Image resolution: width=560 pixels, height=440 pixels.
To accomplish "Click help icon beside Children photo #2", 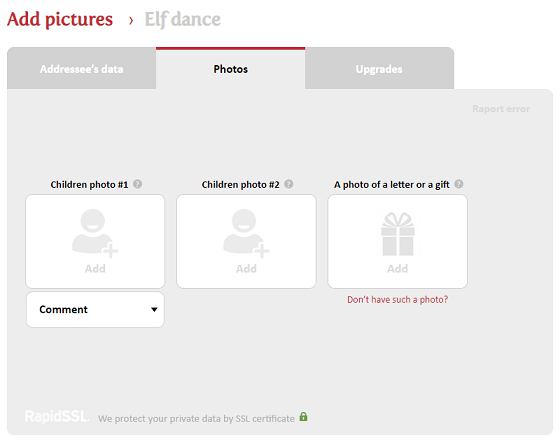I will [x=289, y=184].
